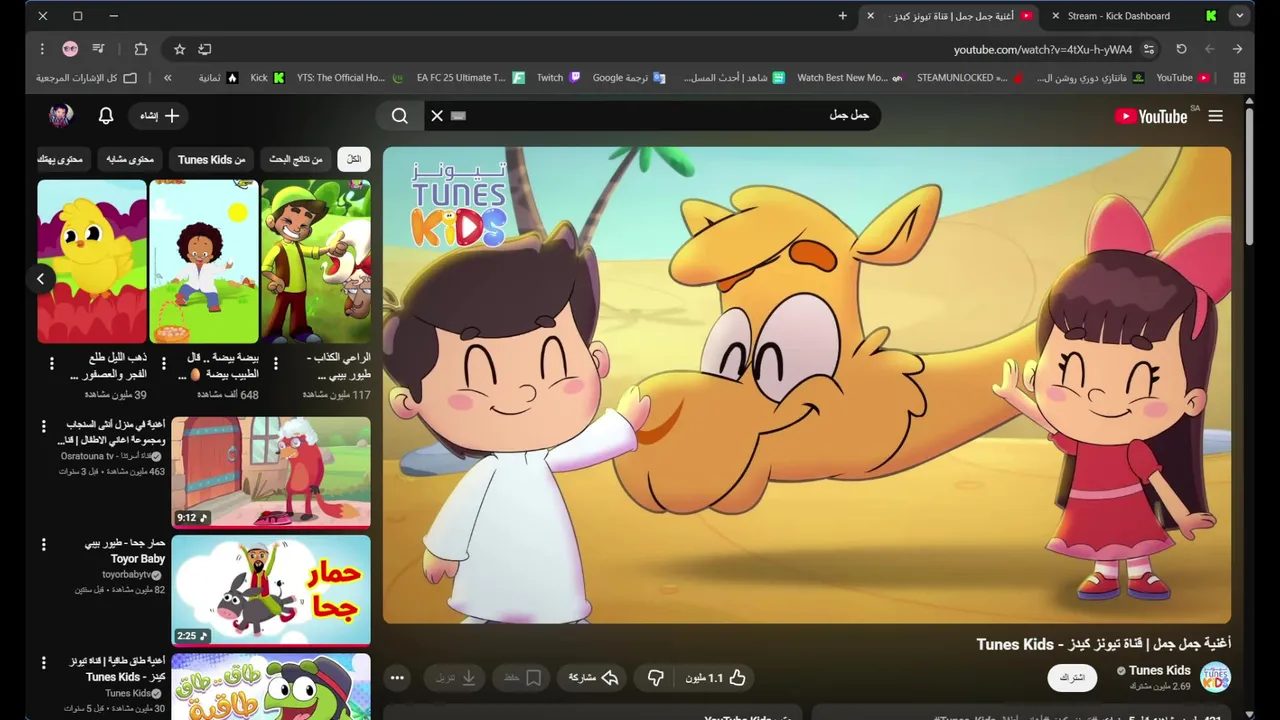Screen dimensions: 1280x720
Task: Download the video using تنزيل button
Action: [x=456, y=678]
